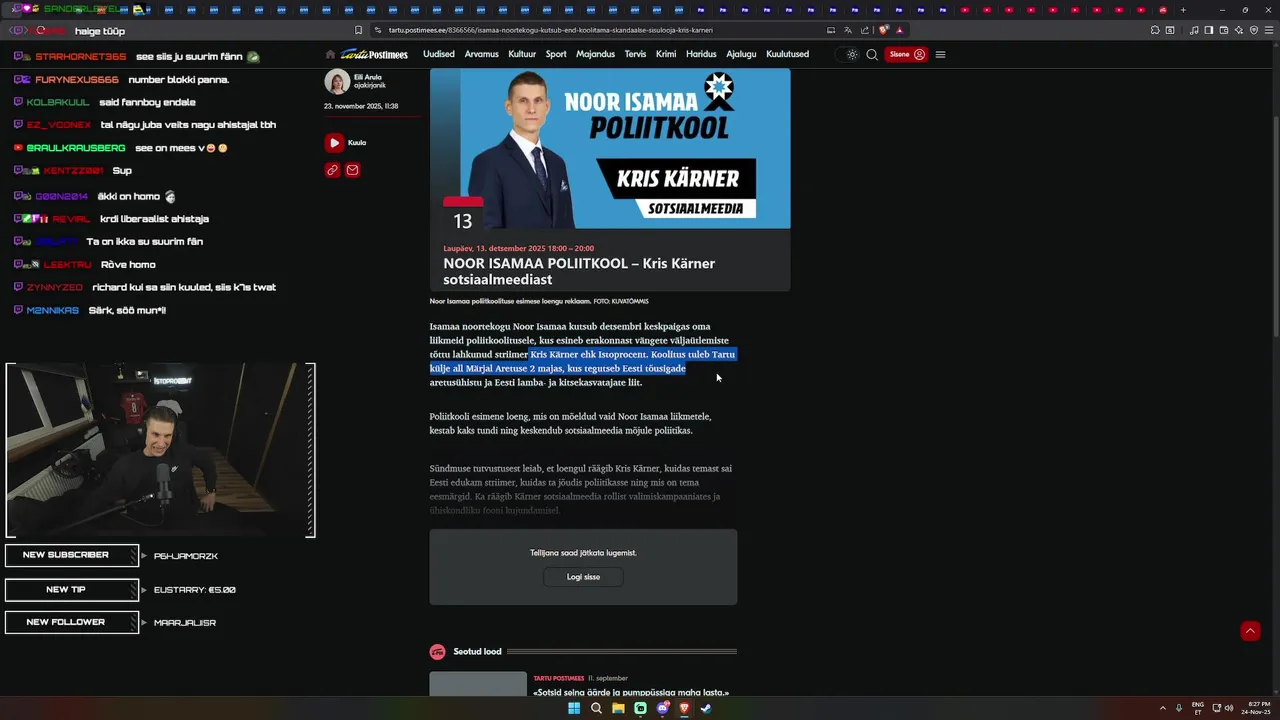The height and width of the screenshot is (720, 1280).
Task: Open the Brave VPN shield icon
Action: tap(1254, 30)
